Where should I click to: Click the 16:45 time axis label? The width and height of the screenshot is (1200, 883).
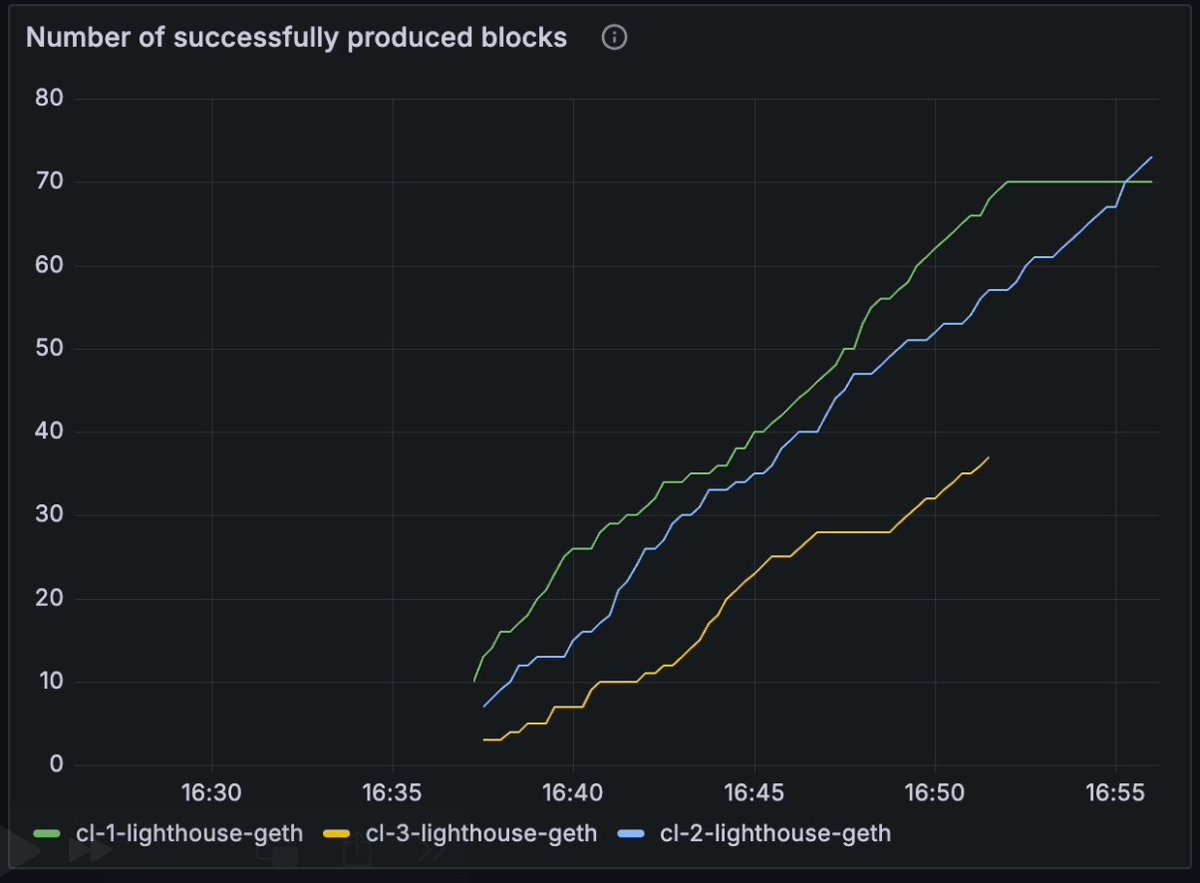[x=756, y=792]
